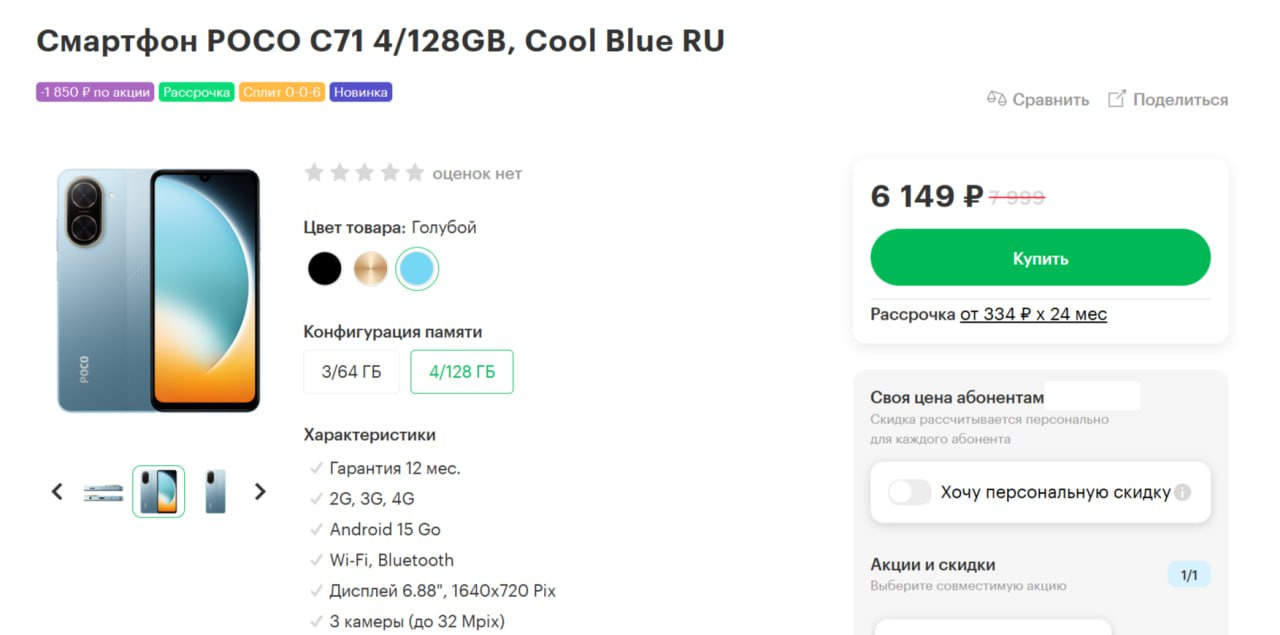
Task: Open installment link от 334 ₽ х 24 мес
Action: pyautogui.click(x=1033, y=314)
